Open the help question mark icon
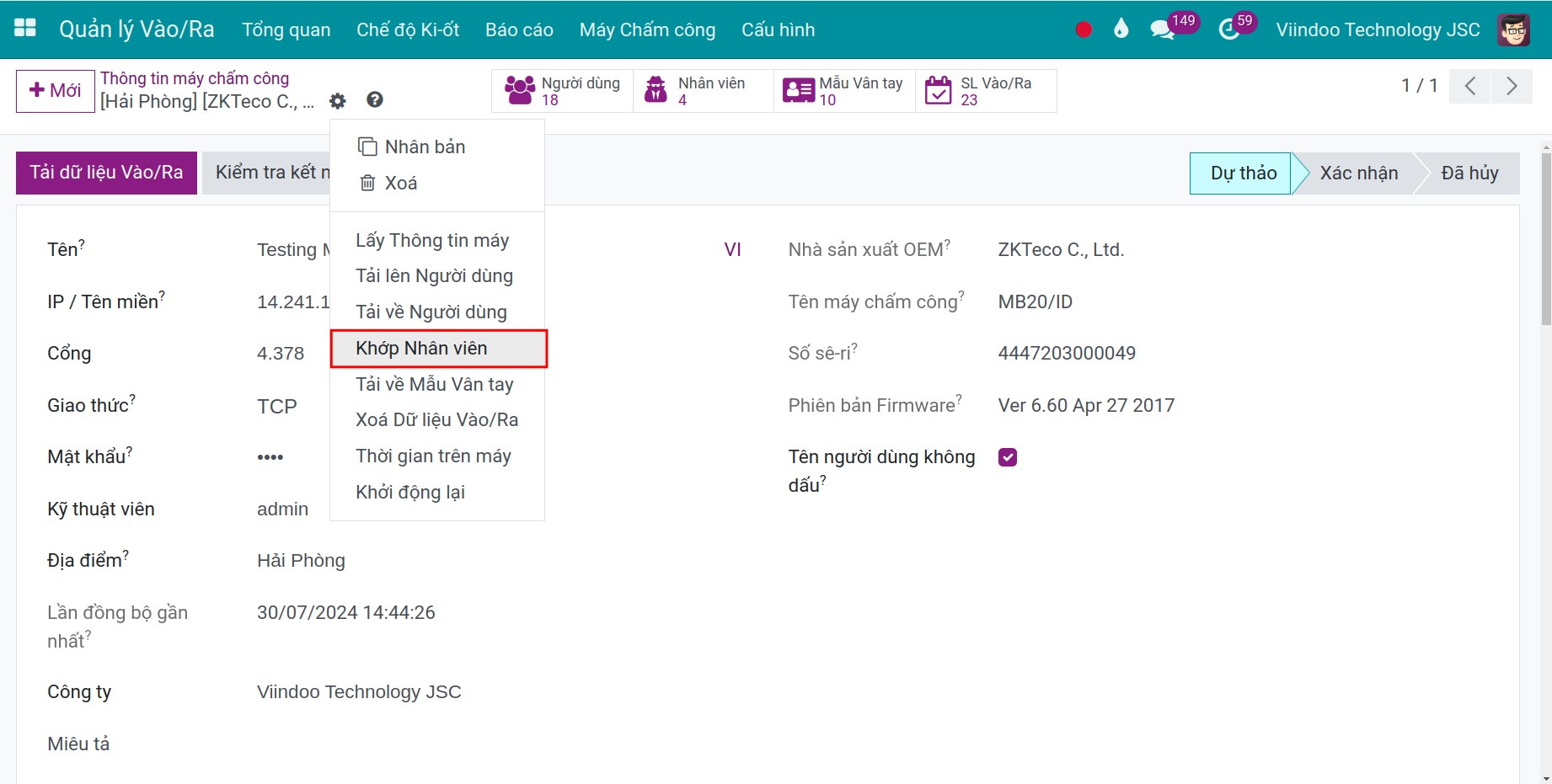The width and height of the screenshot is (1552, 784). coord(375,100)
